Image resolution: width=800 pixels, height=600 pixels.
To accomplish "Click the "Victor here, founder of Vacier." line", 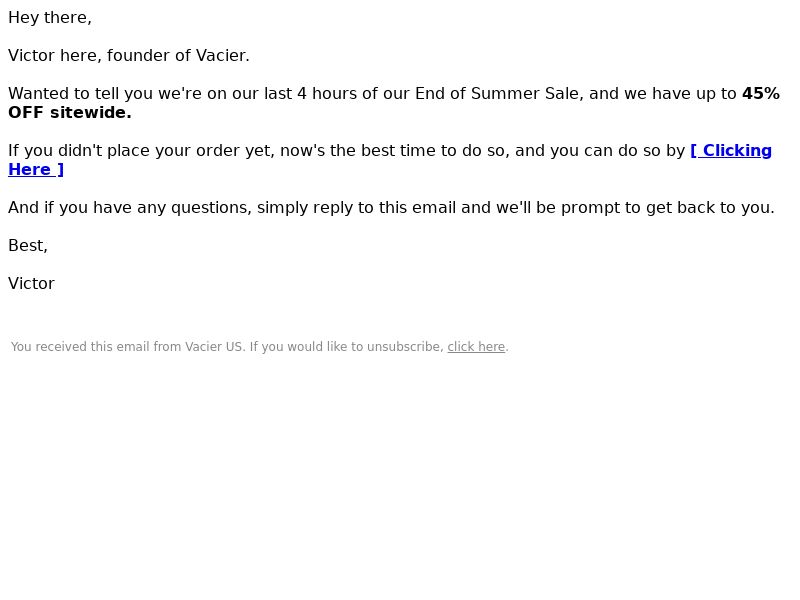I will 129,56.
